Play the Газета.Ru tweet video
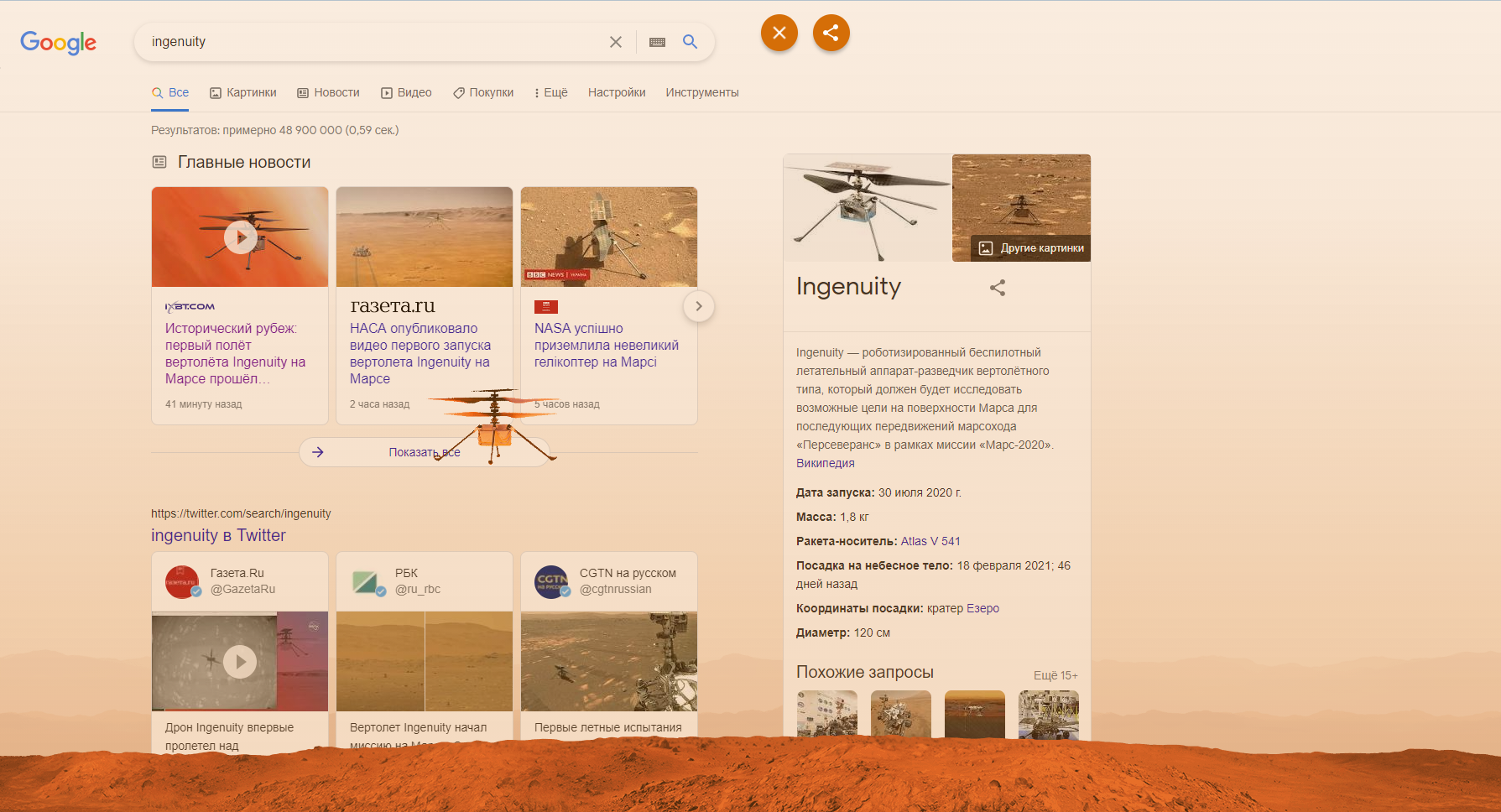This screenshot has width=1501, height=812. click(x=240, y=662)
